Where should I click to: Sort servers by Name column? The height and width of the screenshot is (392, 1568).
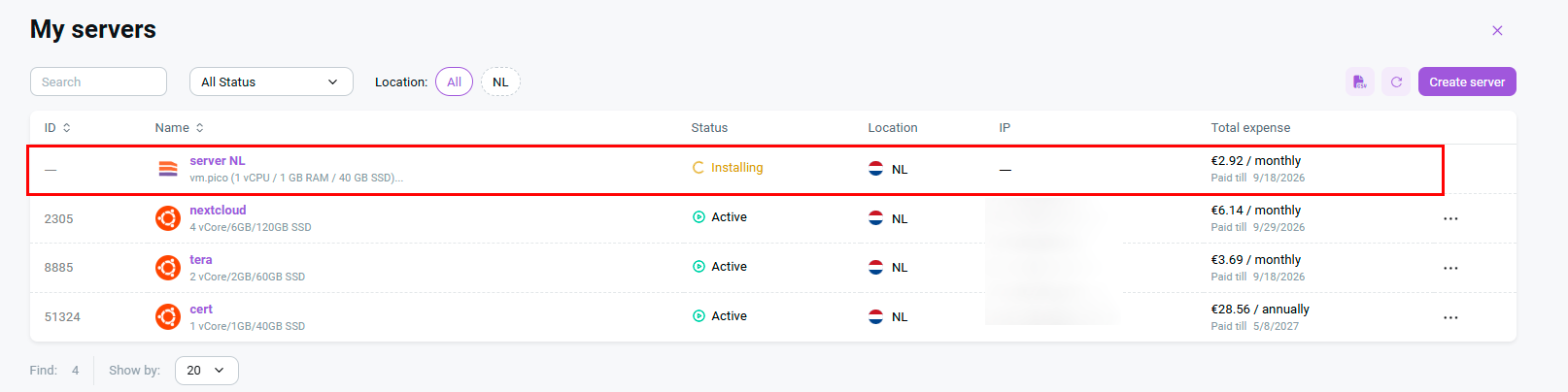coord(179,127)
